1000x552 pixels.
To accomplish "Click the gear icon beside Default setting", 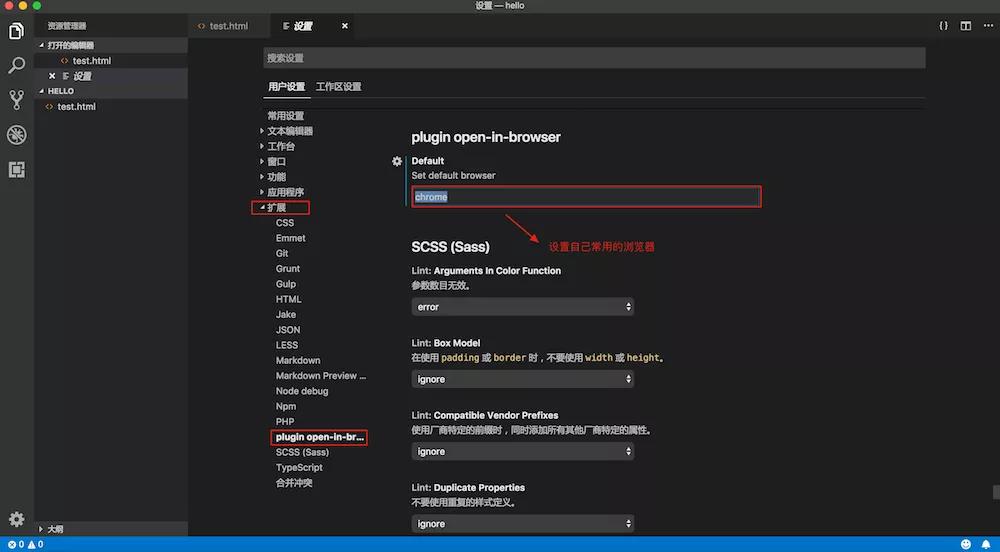I will [x=397, y=161].
